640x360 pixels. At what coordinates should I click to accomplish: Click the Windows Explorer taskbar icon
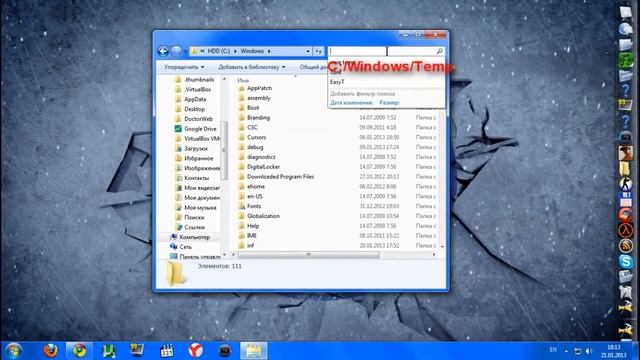tap(253, 351)
